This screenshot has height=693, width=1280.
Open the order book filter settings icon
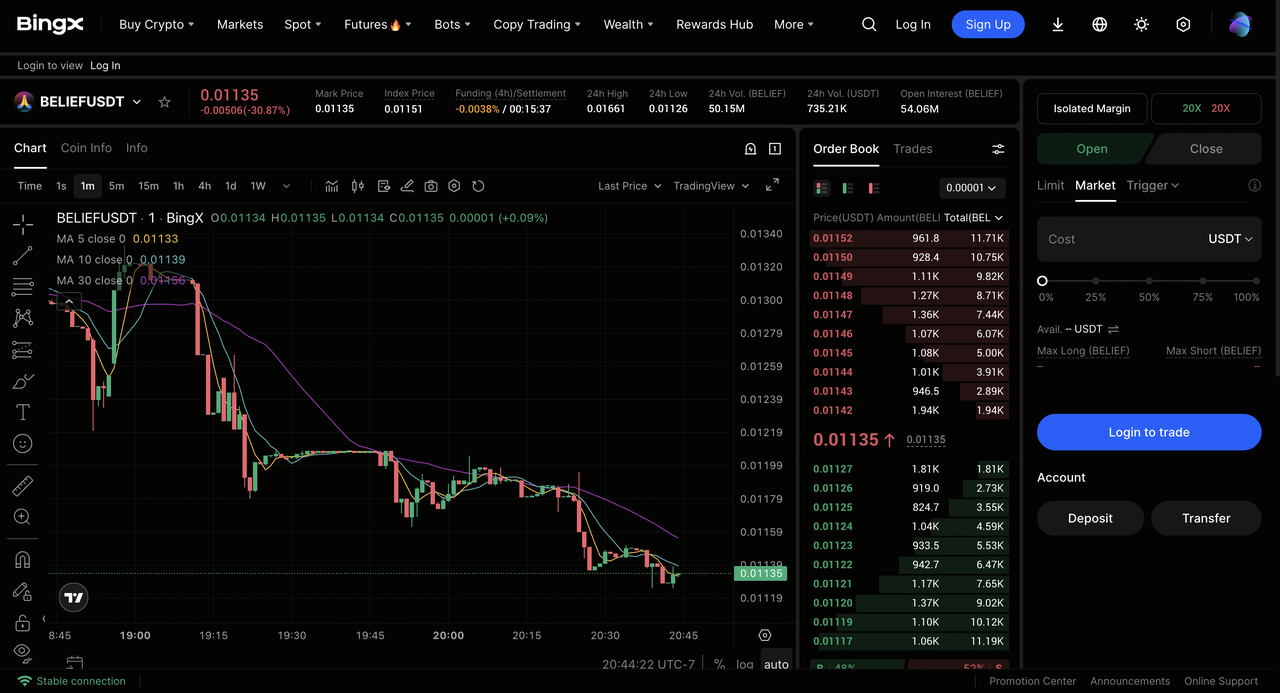coord(998,149)
